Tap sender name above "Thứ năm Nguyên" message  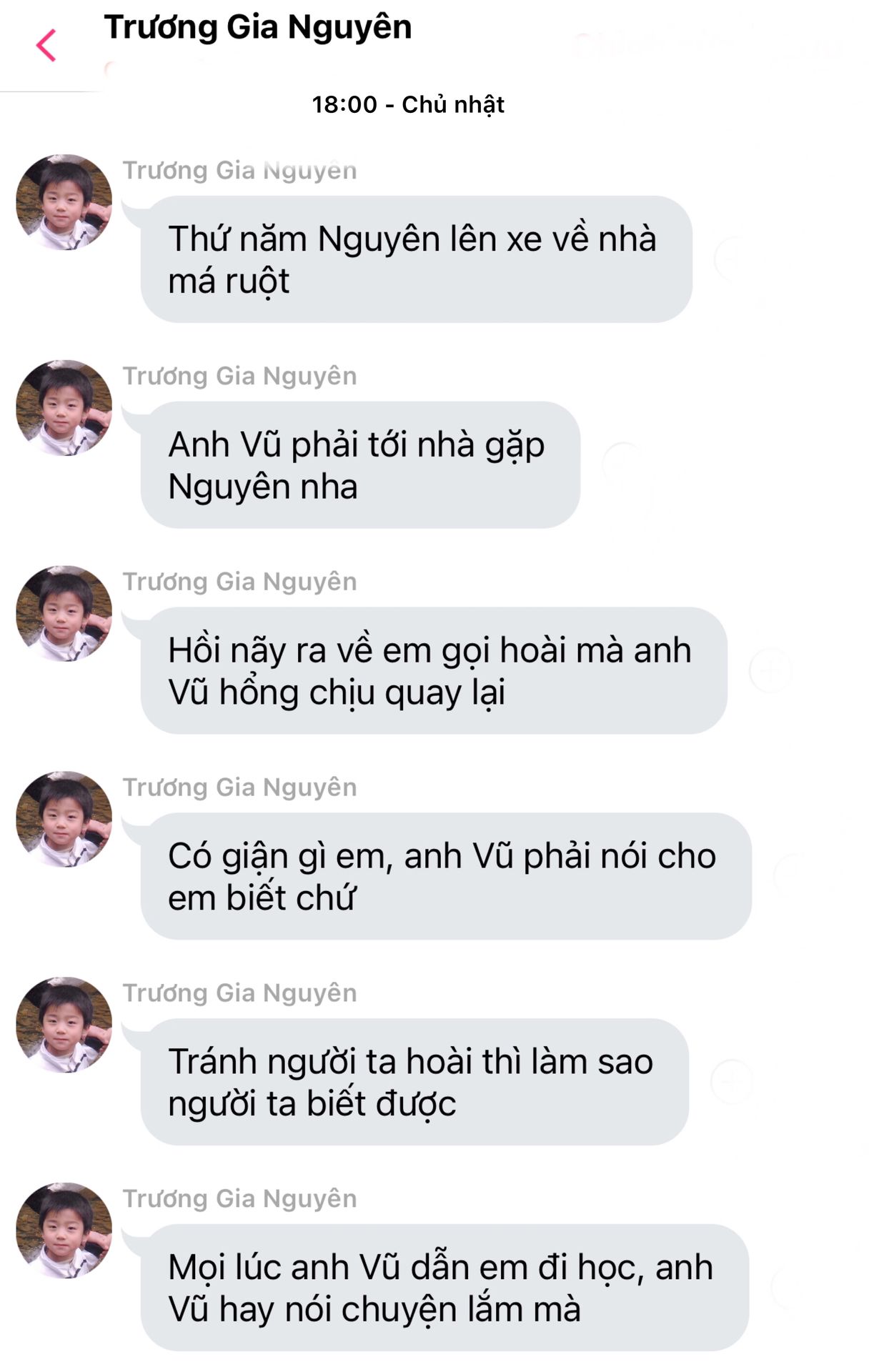tap(239, 170)
